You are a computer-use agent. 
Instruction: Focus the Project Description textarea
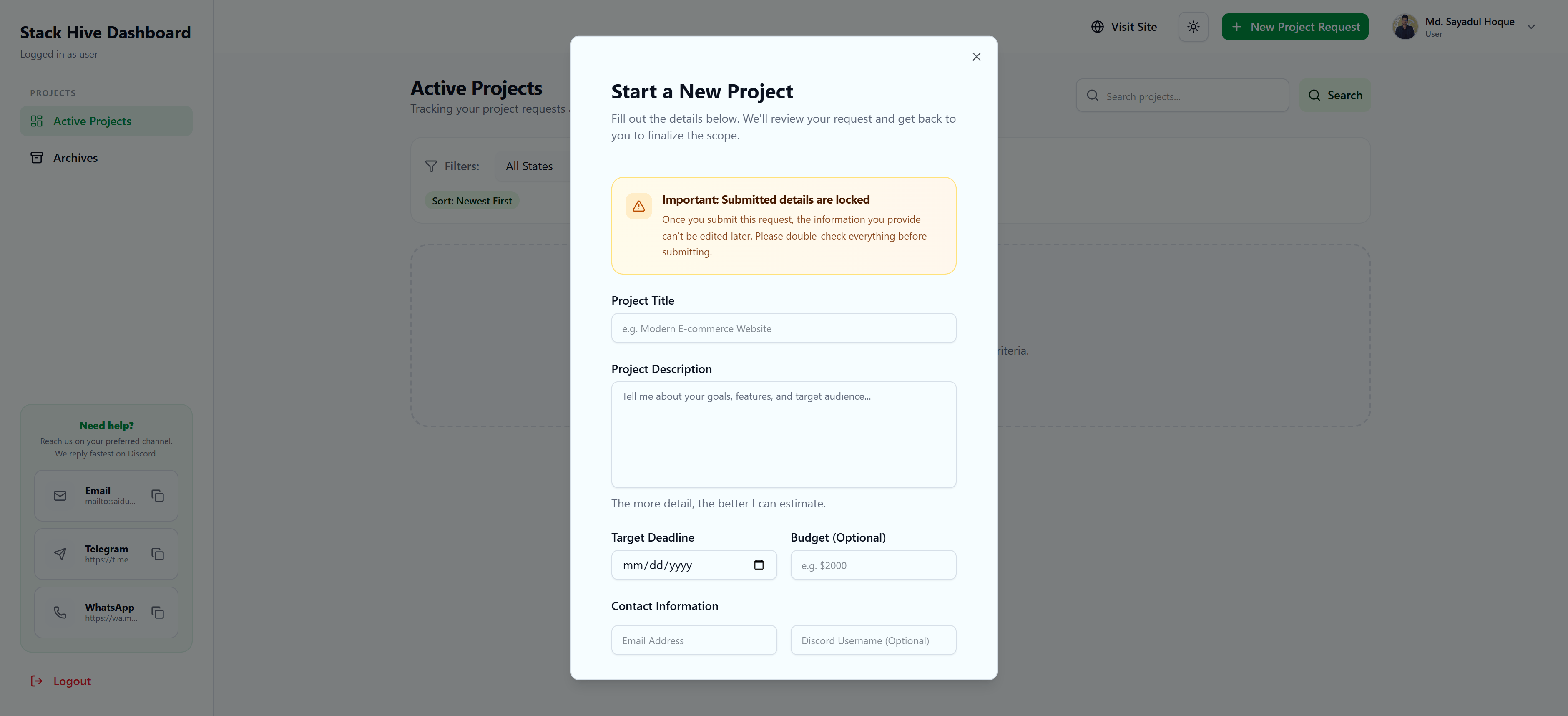[x=784, y=435]
